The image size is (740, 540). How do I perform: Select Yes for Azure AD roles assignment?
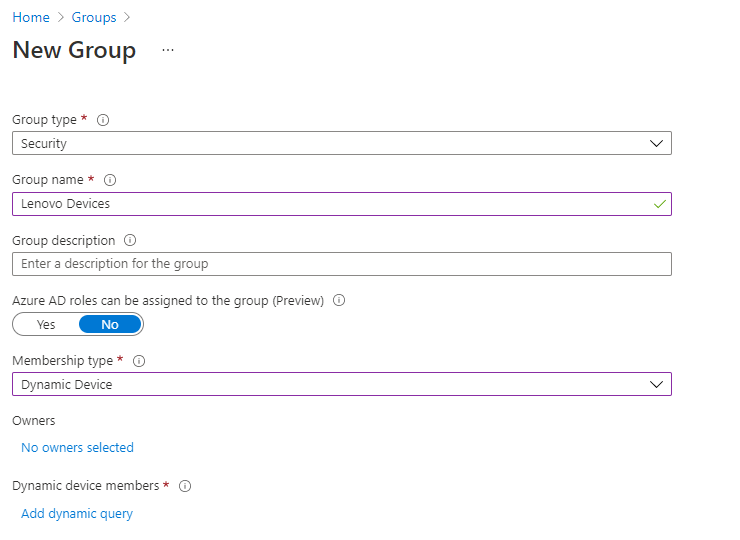point(46,325)
